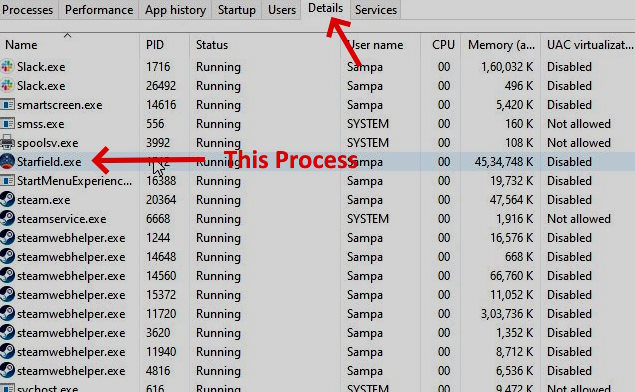Click memory value 45,34,748 K
The image size is (635, 392).
(504, 162)
